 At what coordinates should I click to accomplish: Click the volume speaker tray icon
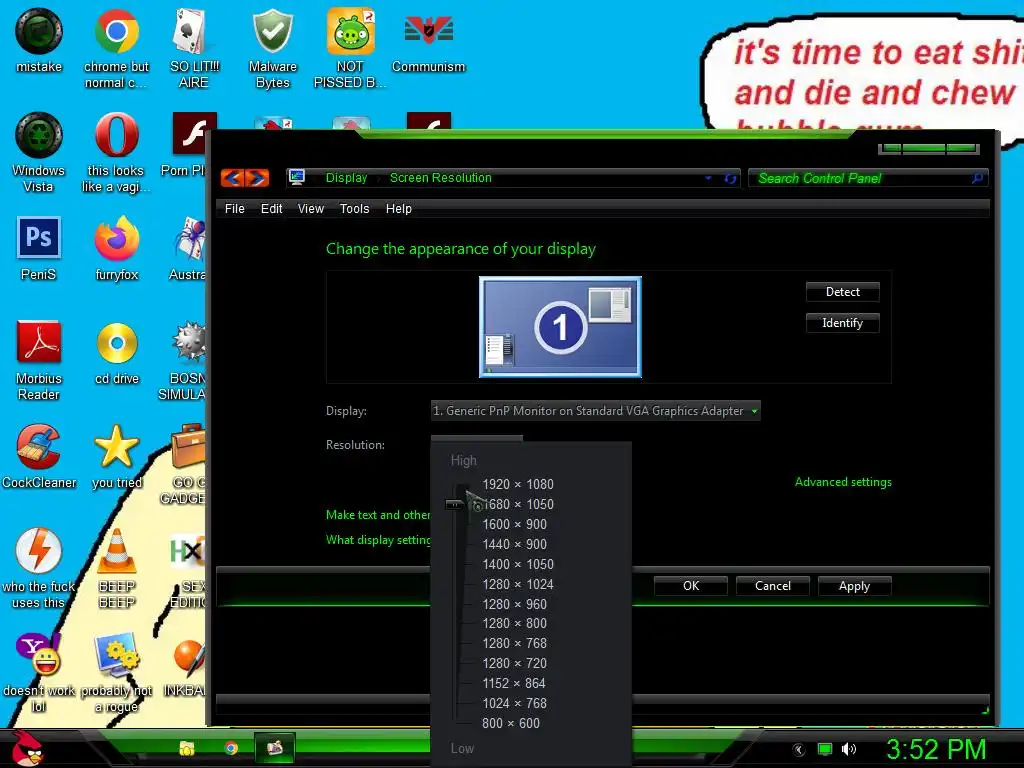click(x=848, y=749)
